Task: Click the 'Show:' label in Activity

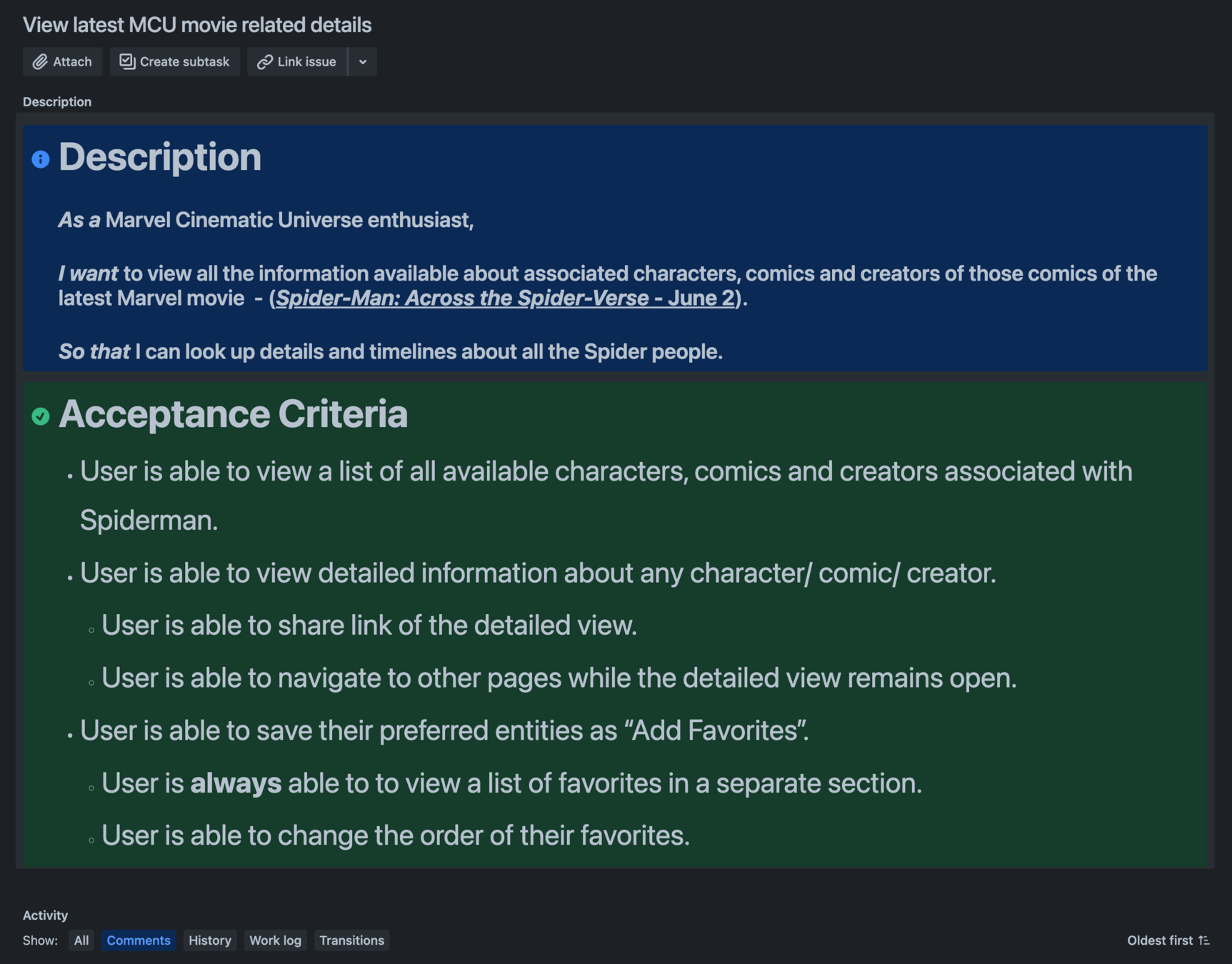Action: [x=40, y=940]
